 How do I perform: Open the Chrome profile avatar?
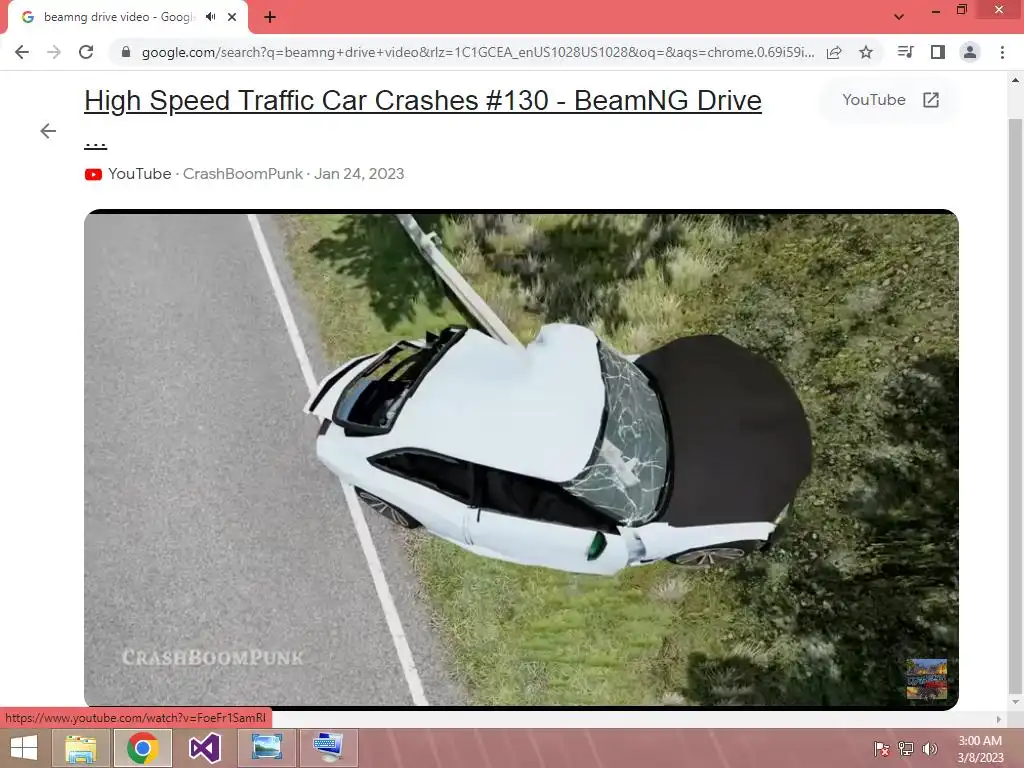970,52
